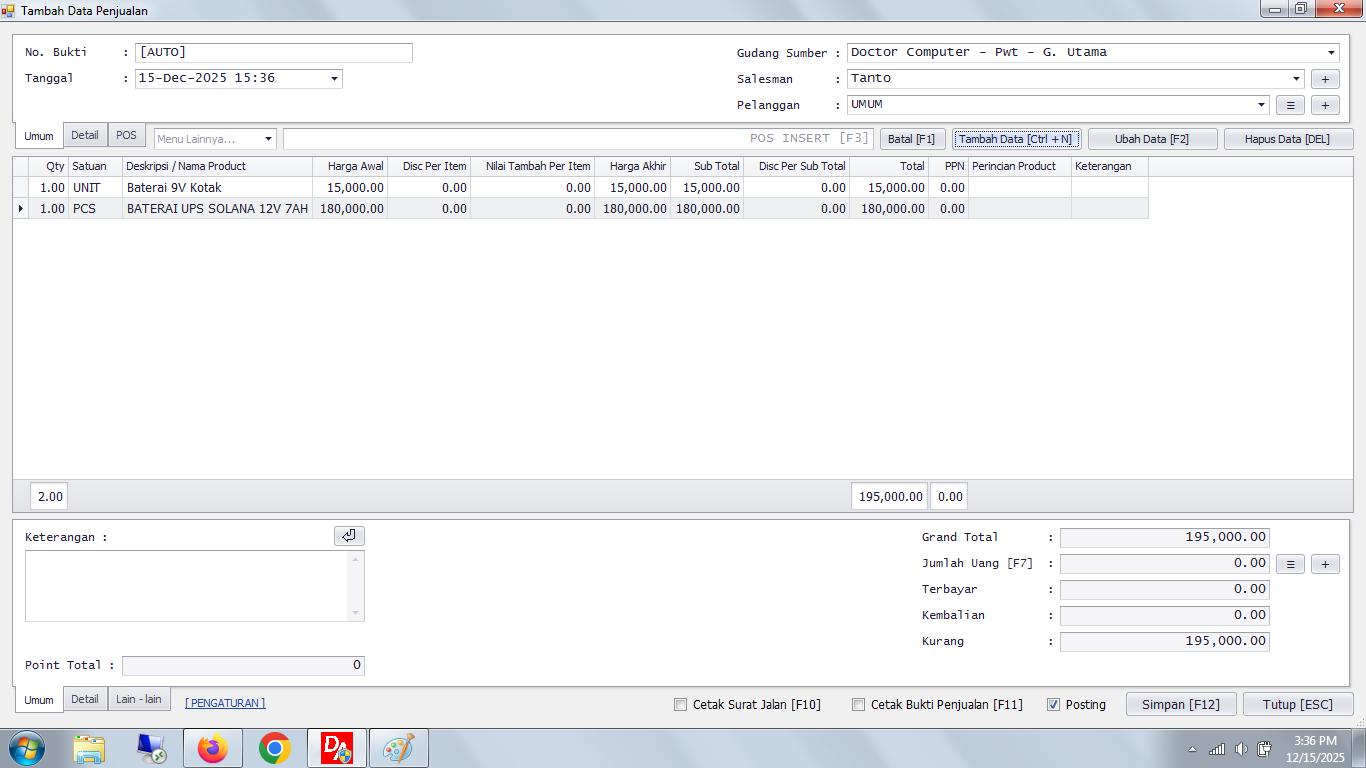Enable Cetak Bukti Penjualan option
This screenshot has height=768, width=1366.
pos(858,704)
